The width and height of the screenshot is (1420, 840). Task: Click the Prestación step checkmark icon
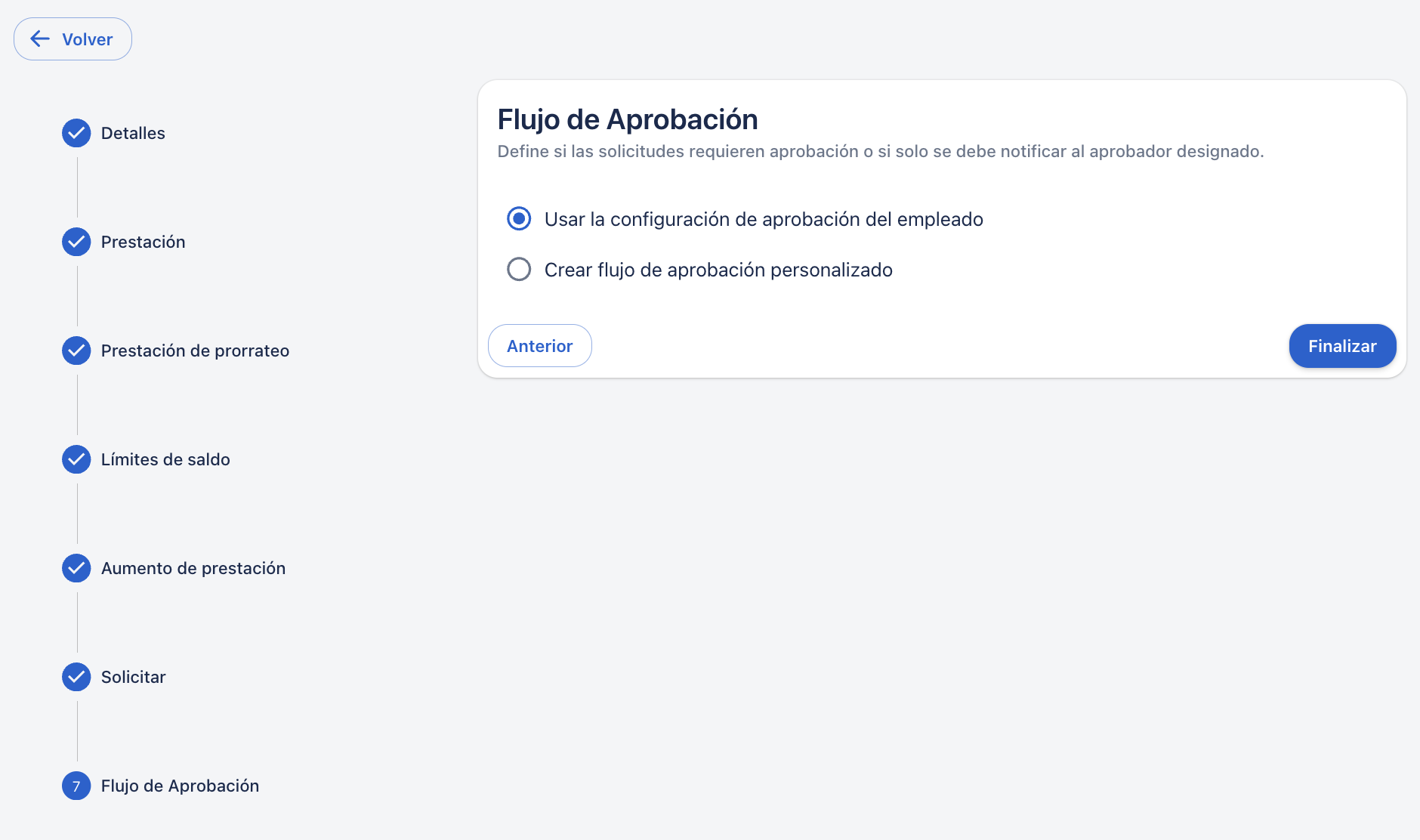click(76, 242)
